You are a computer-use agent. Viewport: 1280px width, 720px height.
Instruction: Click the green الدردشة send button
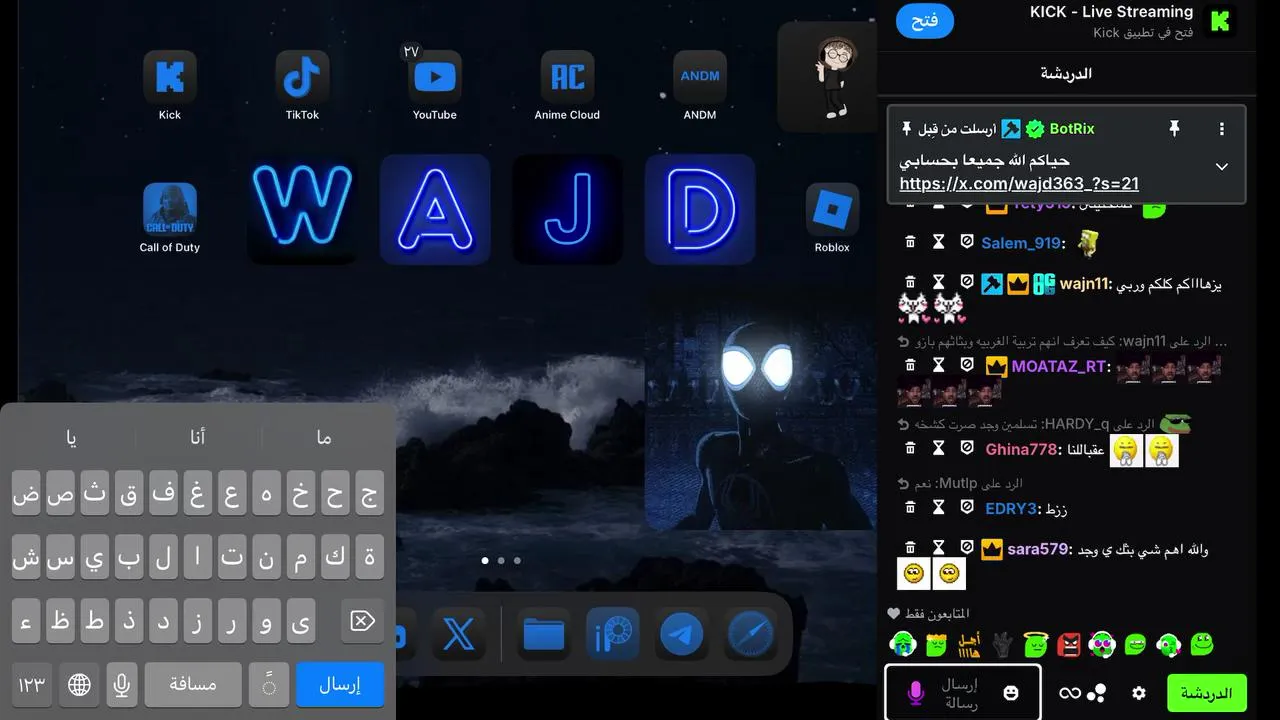1207,692
